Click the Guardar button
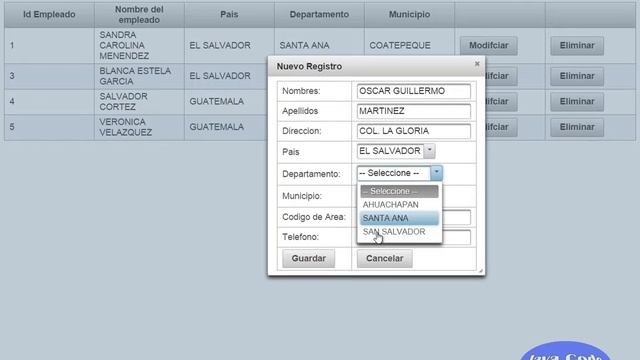This screenshot has height=360, width=640. coord(309,258)
